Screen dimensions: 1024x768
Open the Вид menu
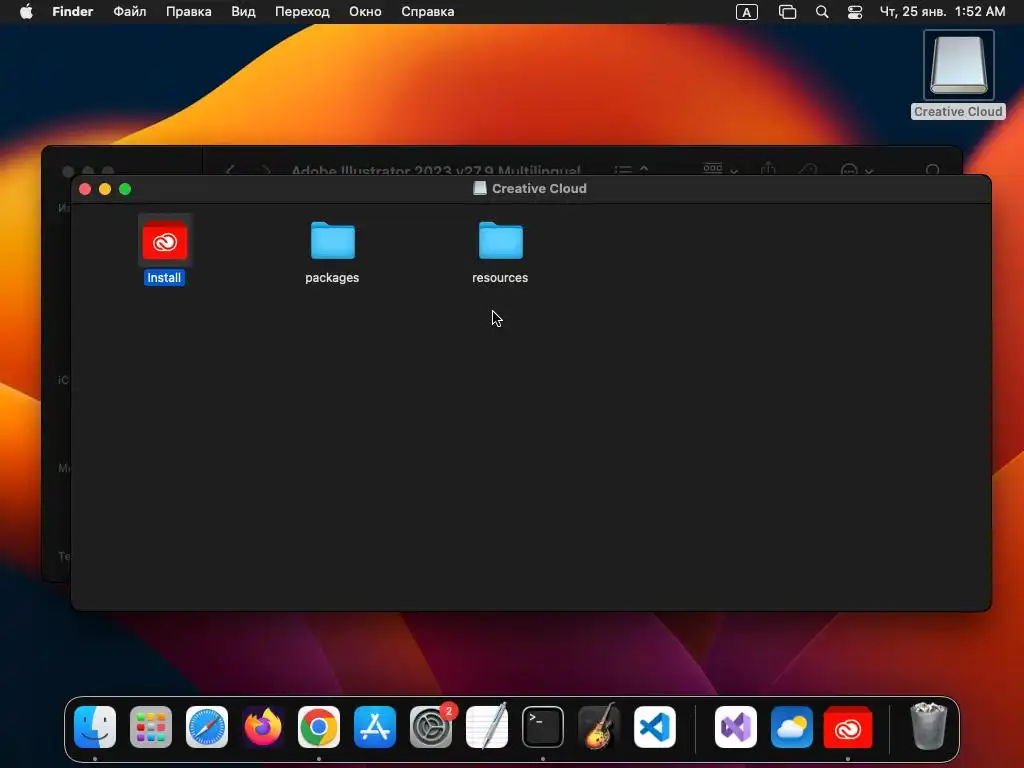tap(243, 12)
